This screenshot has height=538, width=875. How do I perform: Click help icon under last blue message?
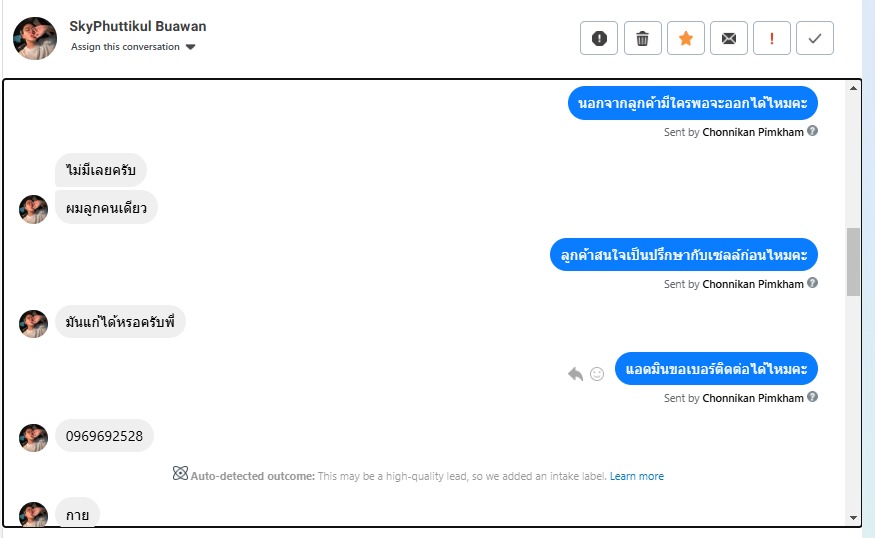(x=813, y=397)
